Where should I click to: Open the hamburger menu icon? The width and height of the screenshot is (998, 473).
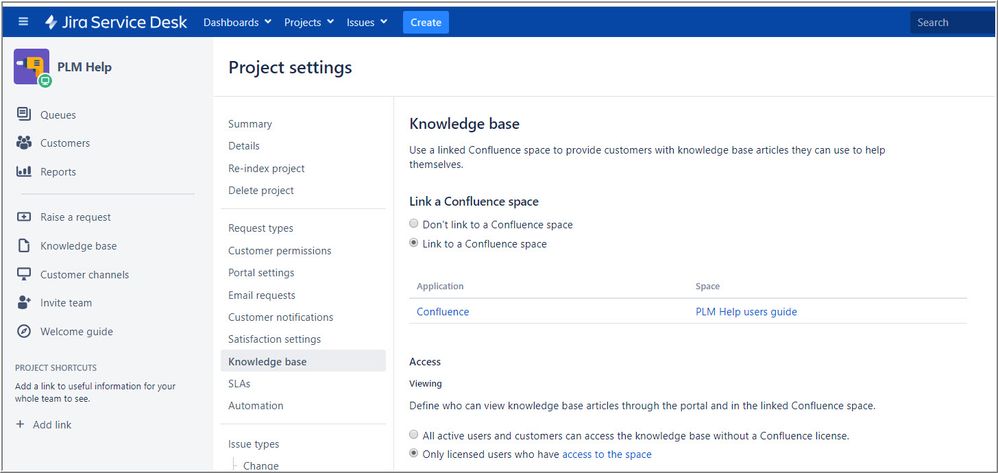click(24, 22)
